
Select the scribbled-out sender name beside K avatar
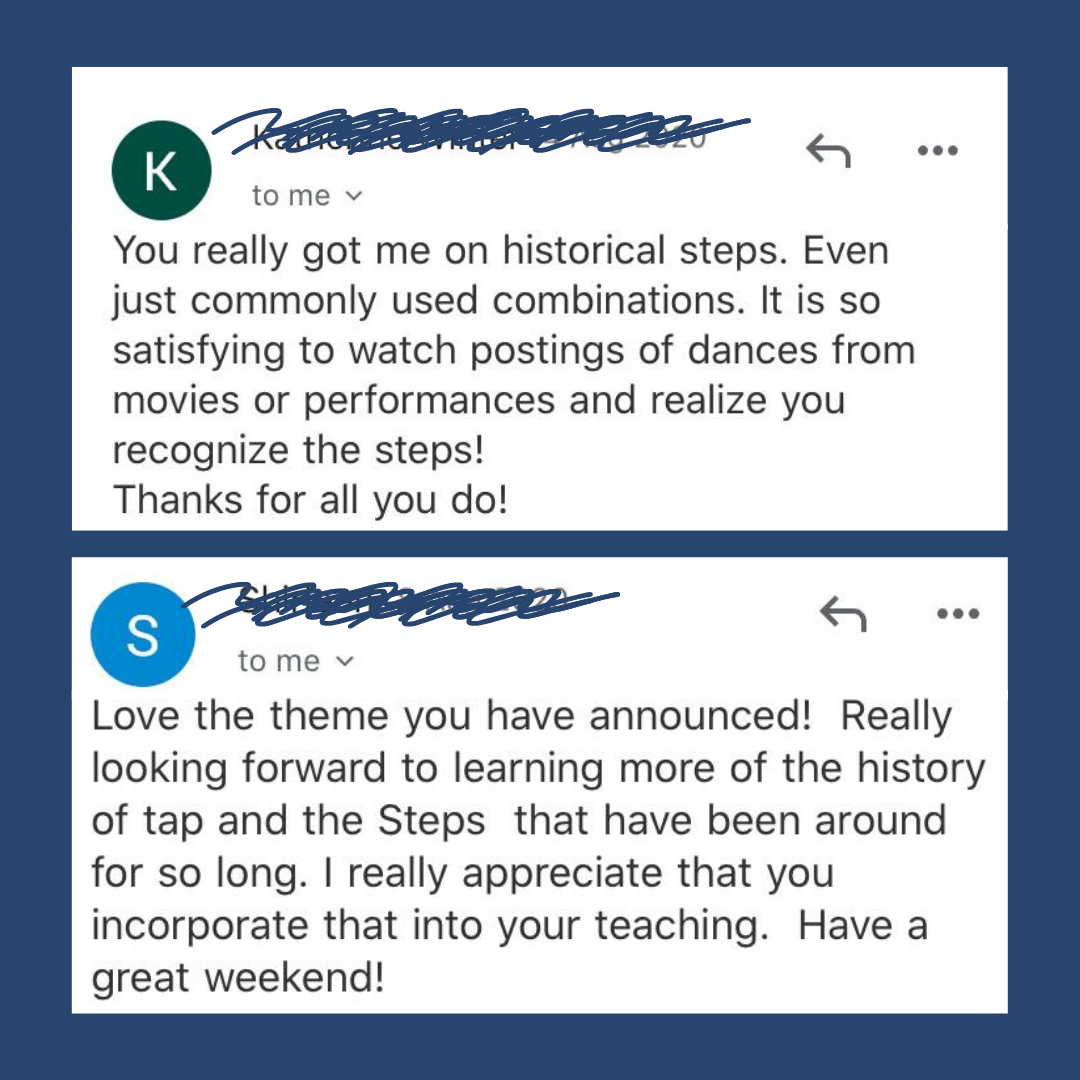click(x=481, y=132)
